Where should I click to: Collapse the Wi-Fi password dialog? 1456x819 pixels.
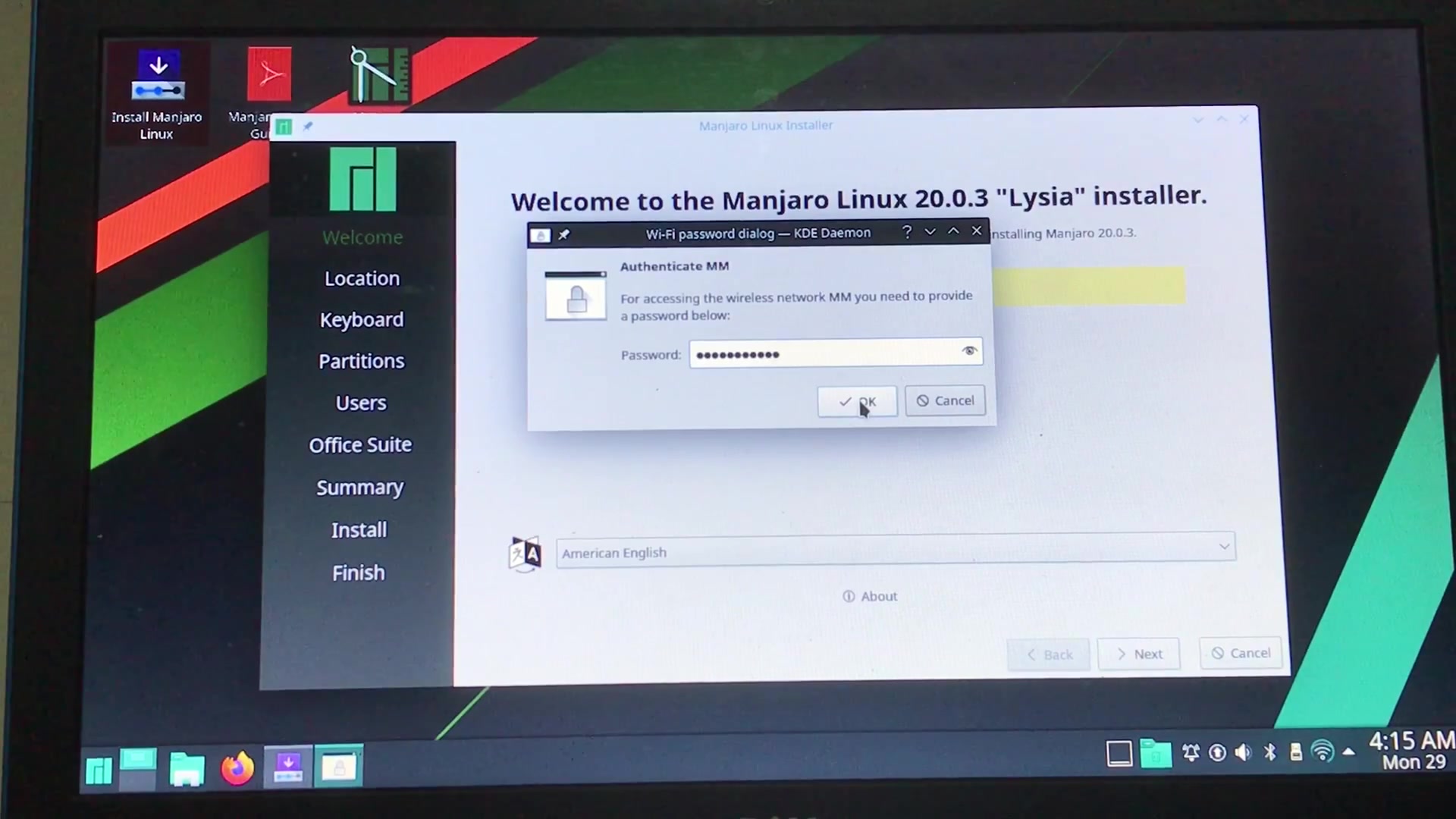click(930, 232)
